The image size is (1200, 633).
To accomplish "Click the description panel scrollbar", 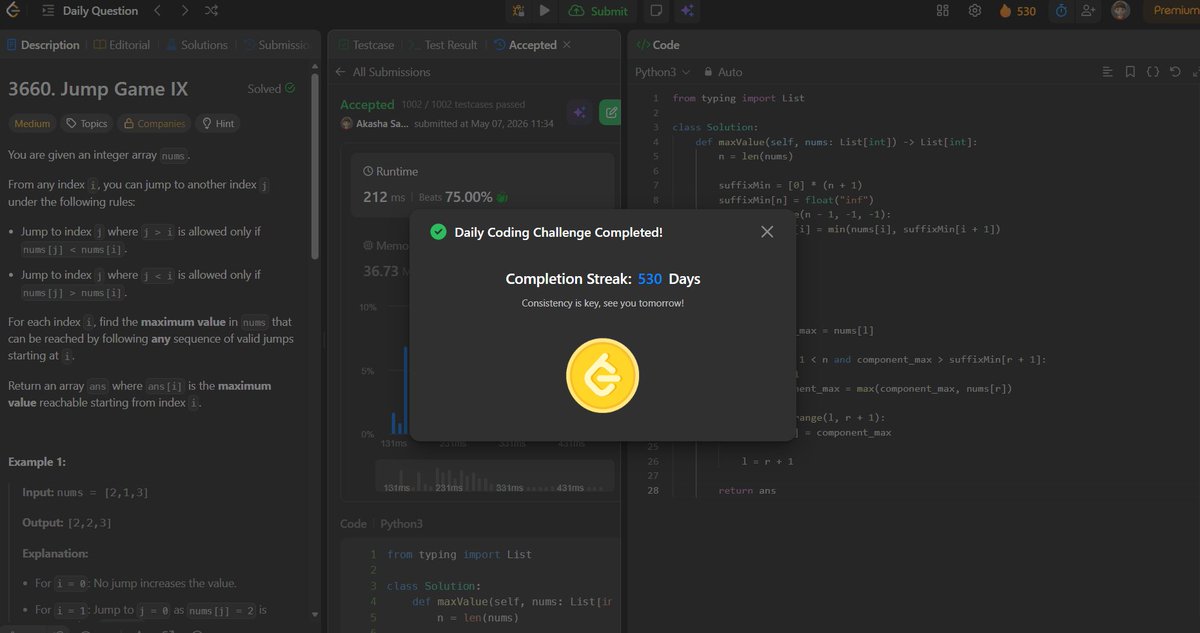I will point(314,167).
